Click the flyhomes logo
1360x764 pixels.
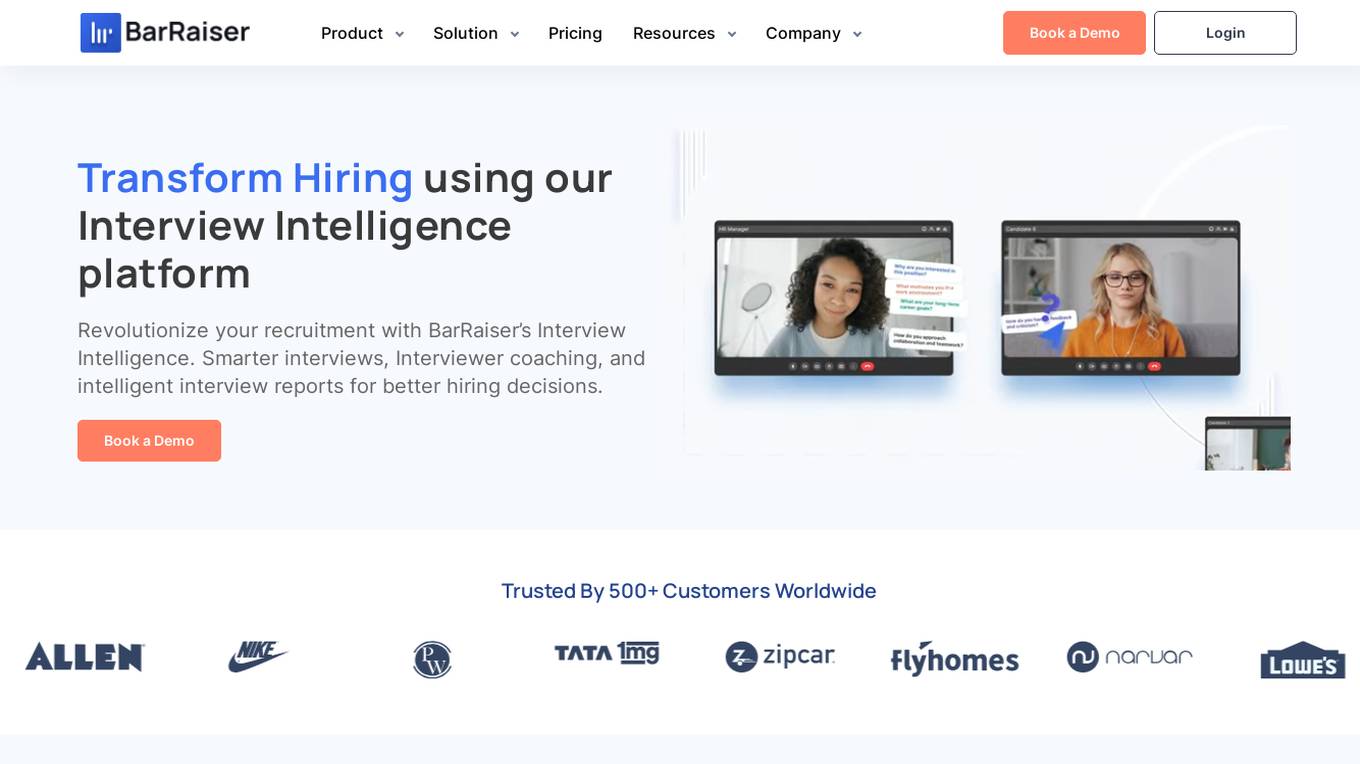954,659
